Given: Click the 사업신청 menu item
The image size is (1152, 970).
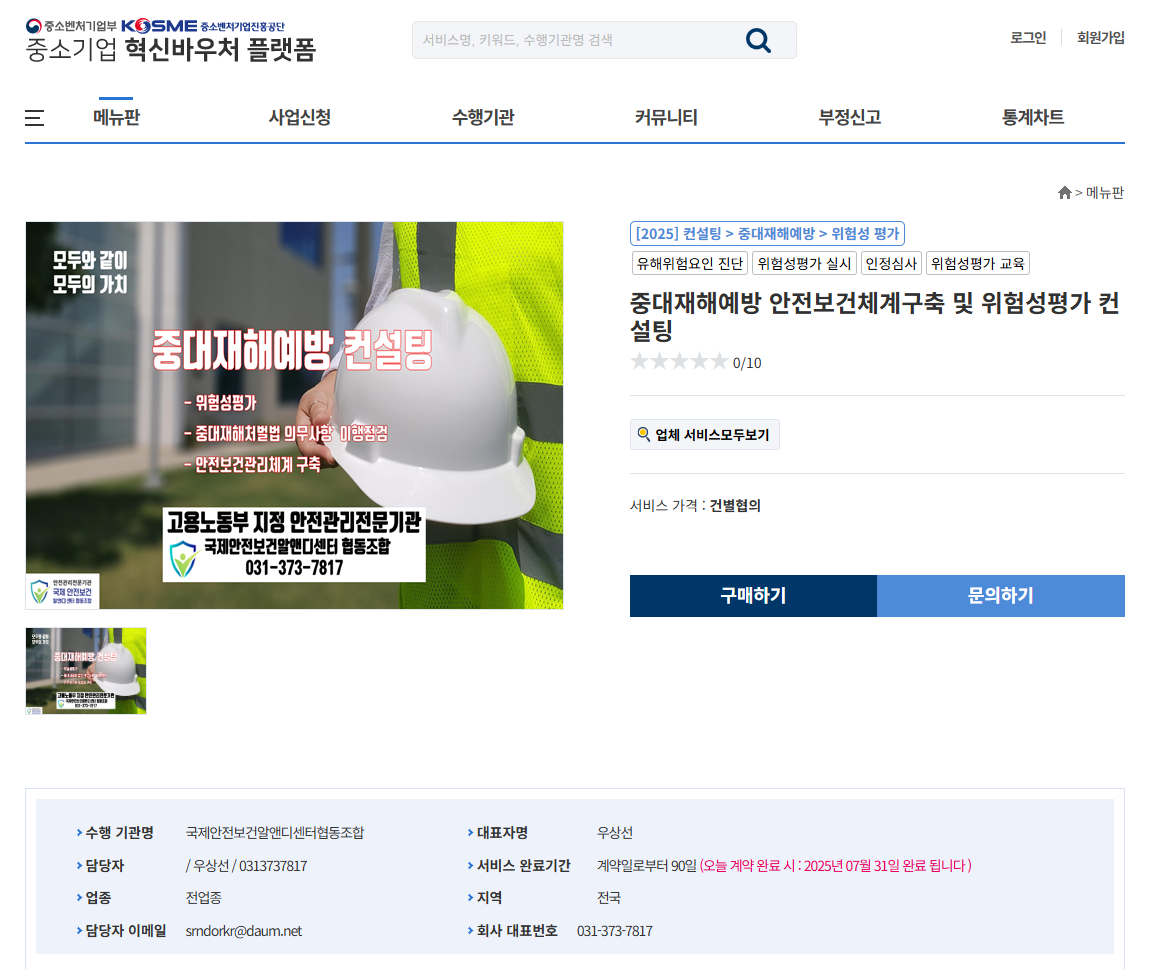Looking at the screenshot, I should (300, 118).
